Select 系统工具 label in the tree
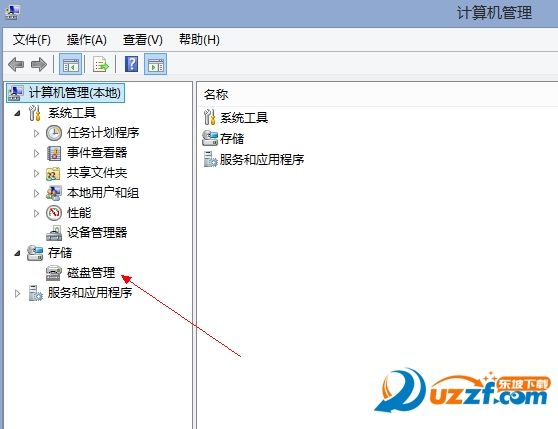558x429 pixels. 72,113
